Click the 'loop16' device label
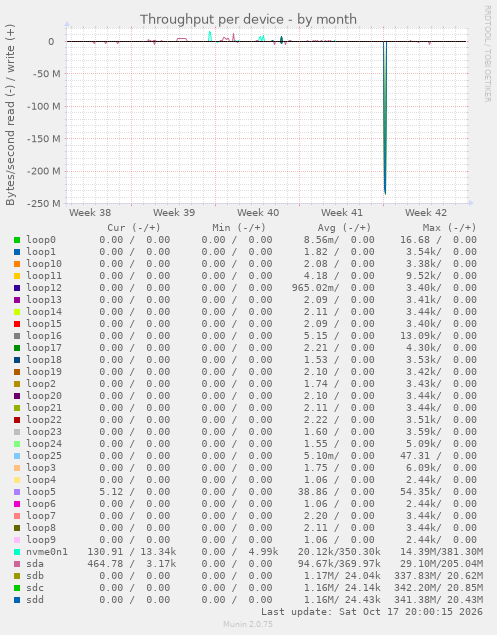Image resolution: width=497 pixels, height=635 pixels. (44, 336)
